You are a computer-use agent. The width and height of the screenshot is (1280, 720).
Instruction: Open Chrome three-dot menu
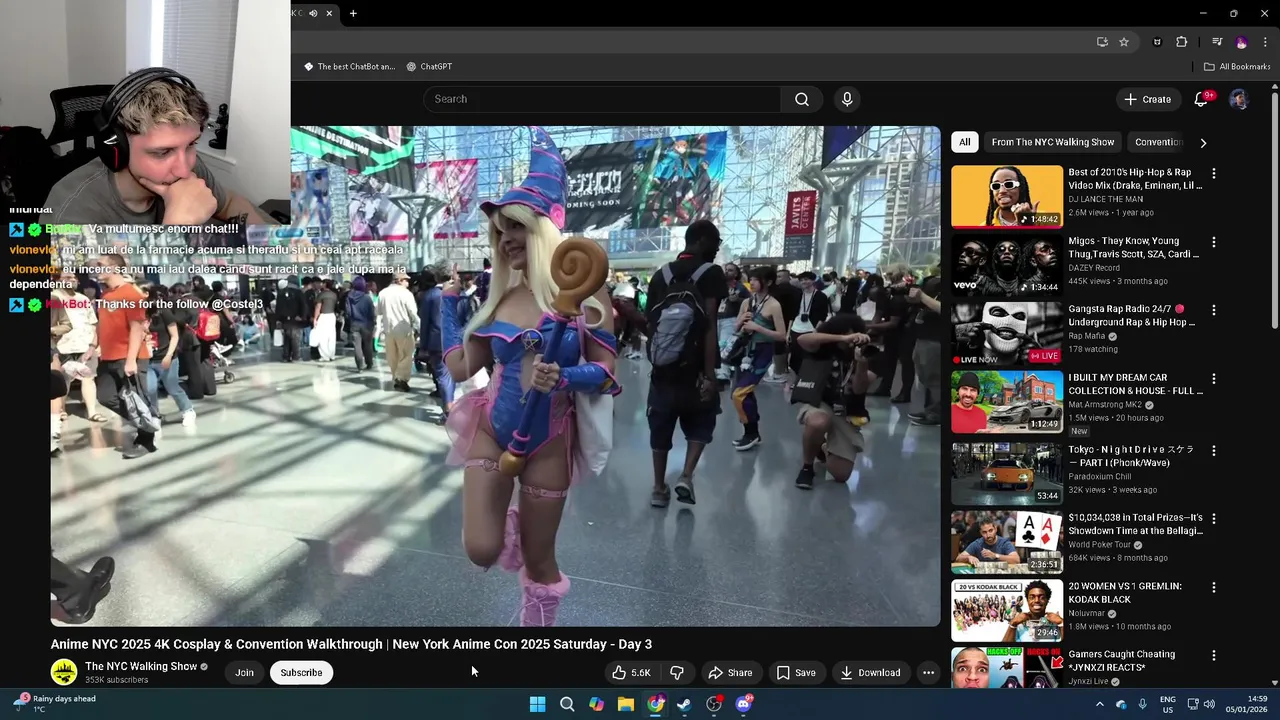[x=1265, y=42]
